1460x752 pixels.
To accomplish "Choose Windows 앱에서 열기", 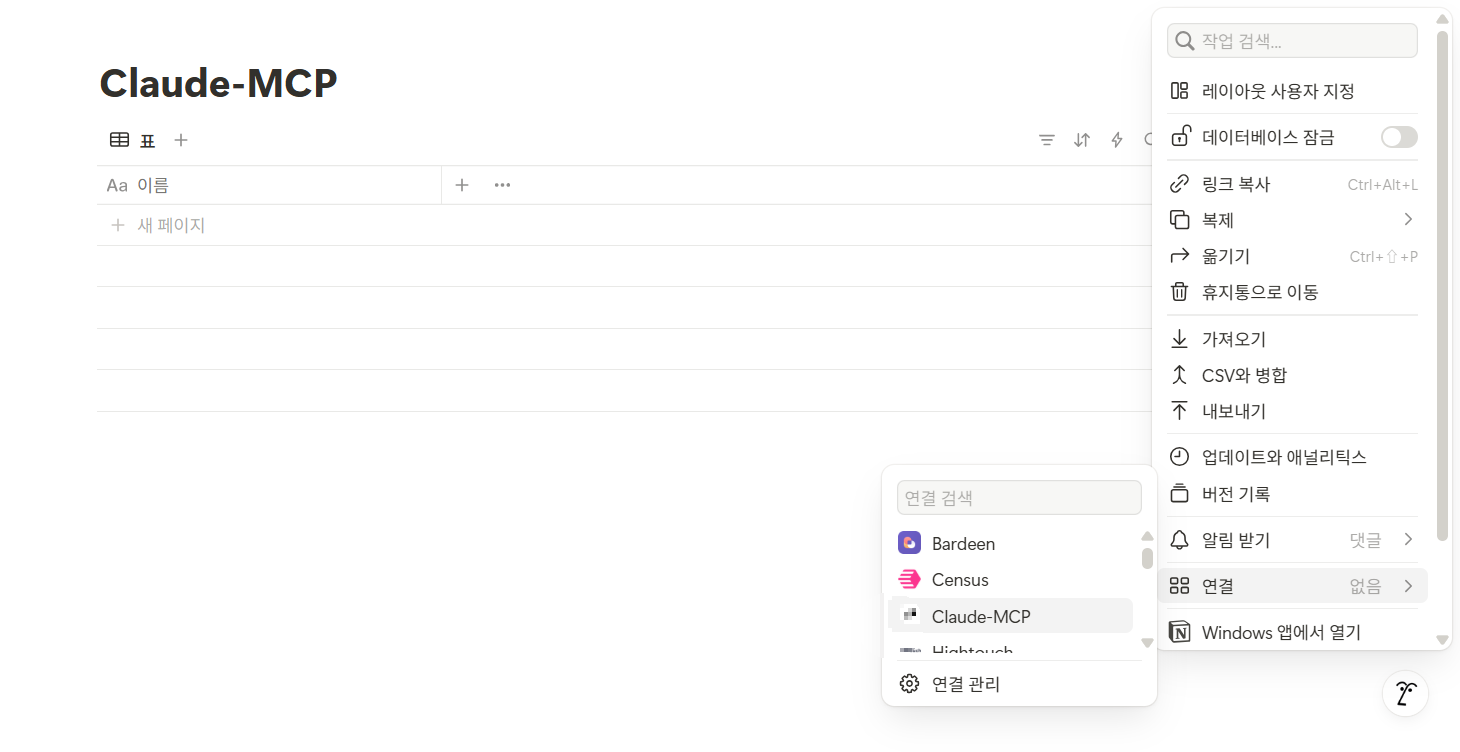I will point(1292,632).
